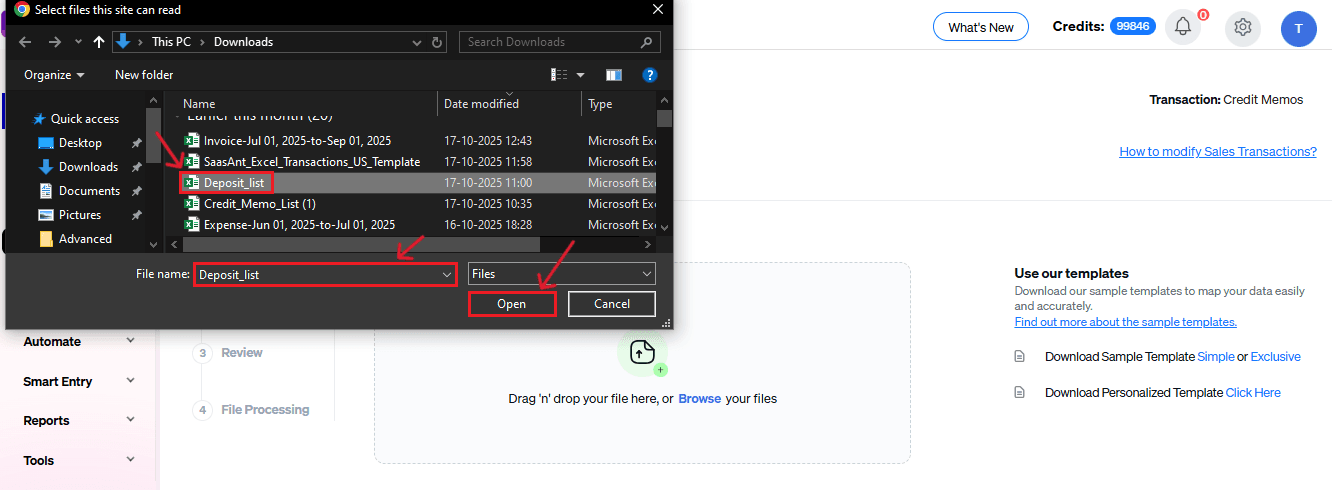The width and height of the screenshot is (1332, 490).
Task: Open the Organize menu
Action: tap(54, 75)
